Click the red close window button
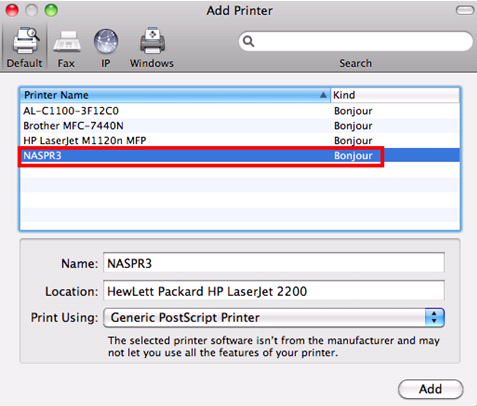Image resolution: width=477 pixels, height=406 pixels. click(12, 10)
